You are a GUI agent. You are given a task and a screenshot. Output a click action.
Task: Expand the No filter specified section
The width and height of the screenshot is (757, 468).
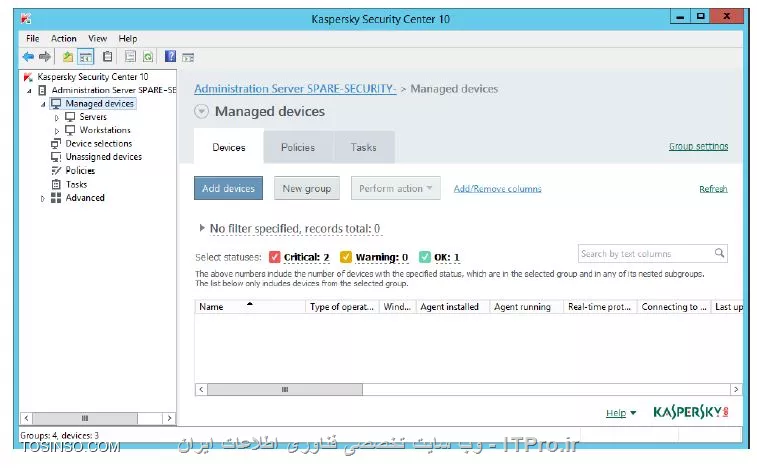tap(202, 228)
